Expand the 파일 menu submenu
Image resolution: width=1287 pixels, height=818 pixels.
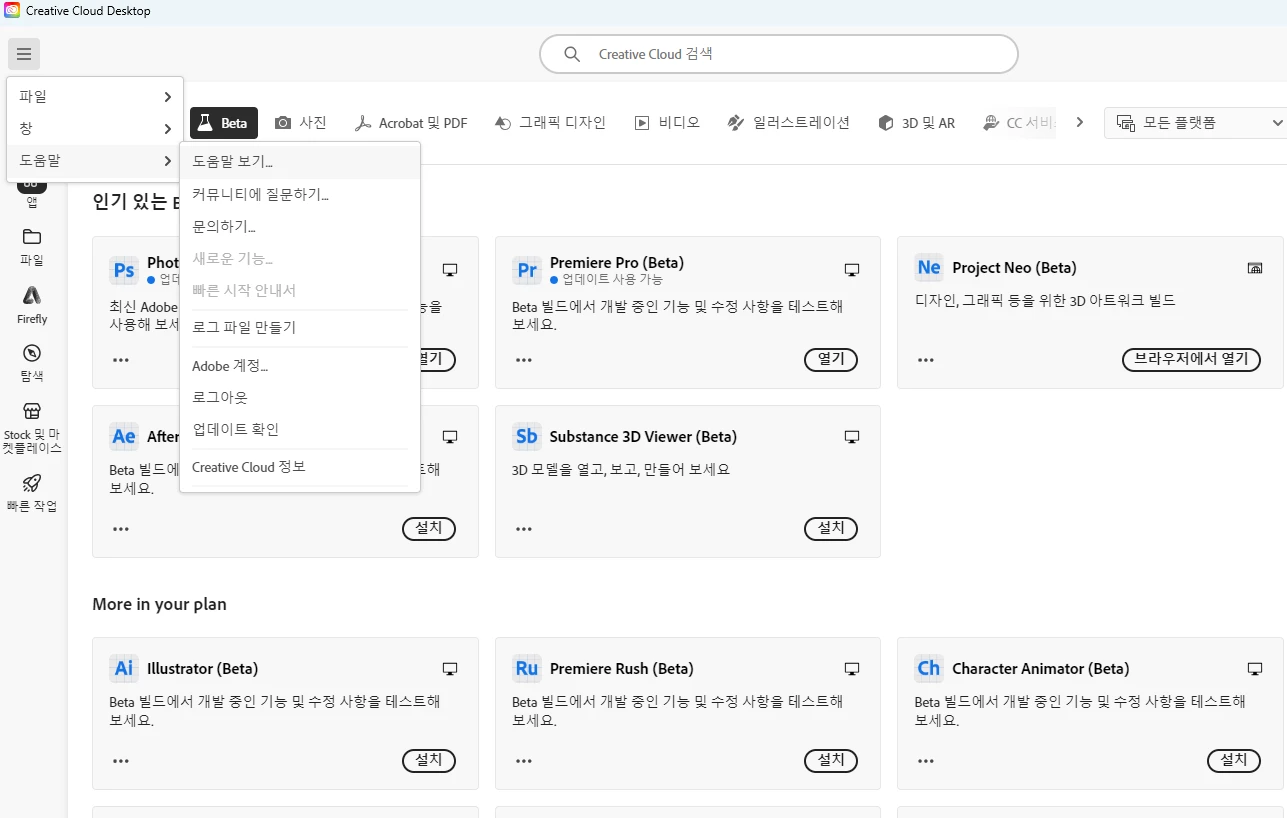click(x=95, y=97)
